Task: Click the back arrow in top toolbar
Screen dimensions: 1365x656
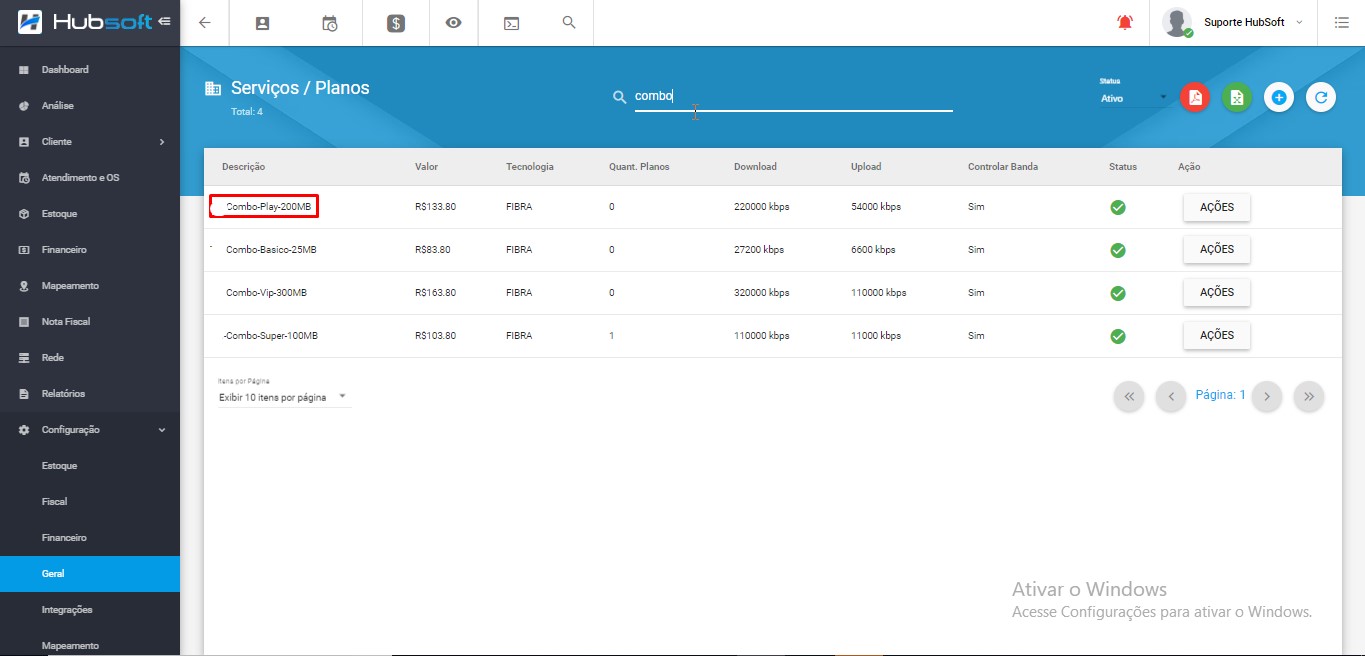Action: (x=205, y=22)
